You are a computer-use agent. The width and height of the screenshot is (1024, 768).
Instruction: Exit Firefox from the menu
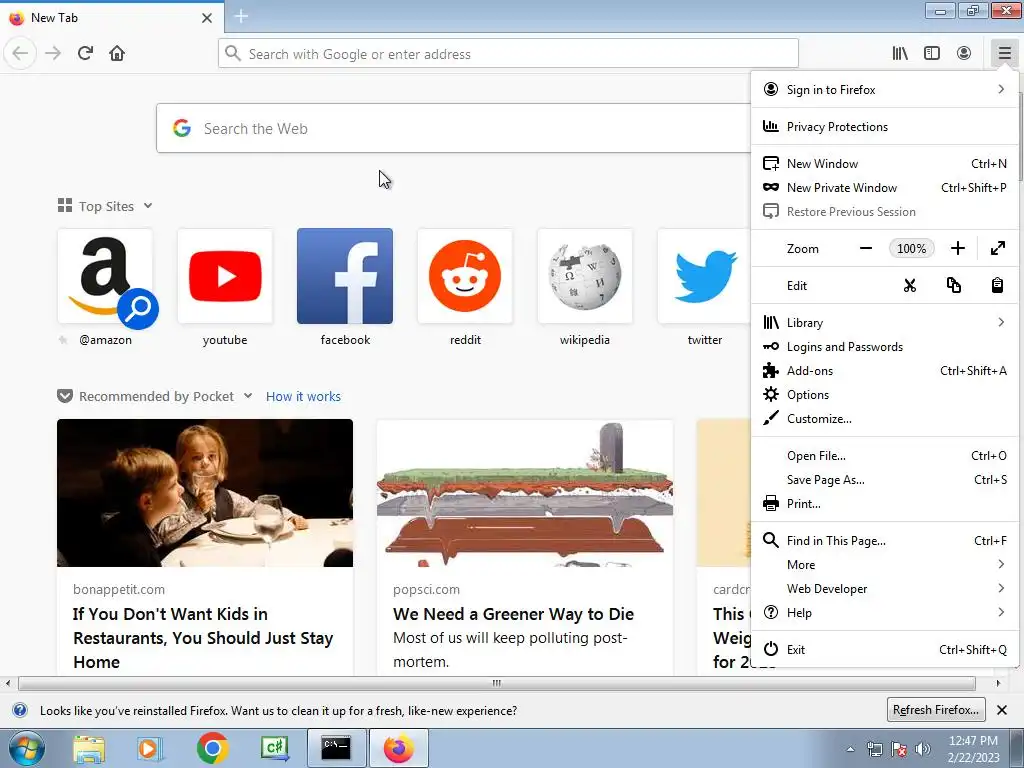(x=885, y=650)
